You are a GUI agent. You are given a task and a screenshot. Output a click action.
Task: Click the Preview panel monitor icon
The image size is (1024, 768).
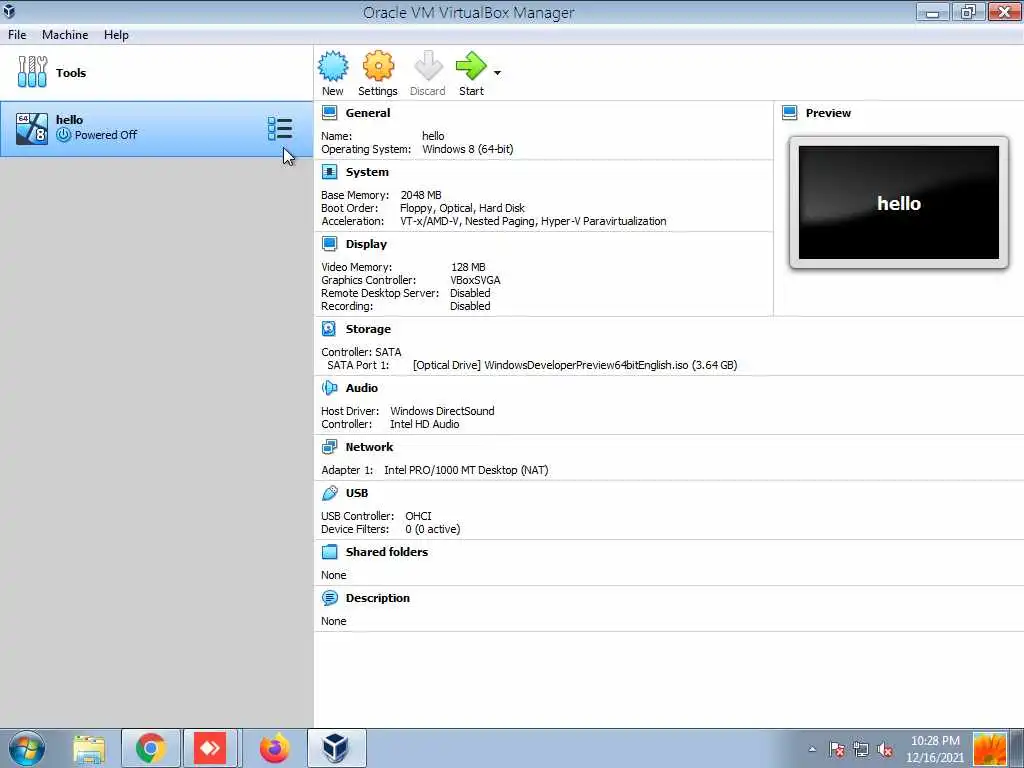790,113
